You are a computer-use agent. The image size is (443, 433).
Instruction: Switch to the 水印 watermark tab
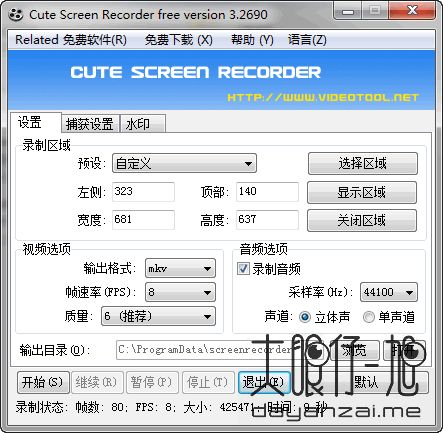143,124
